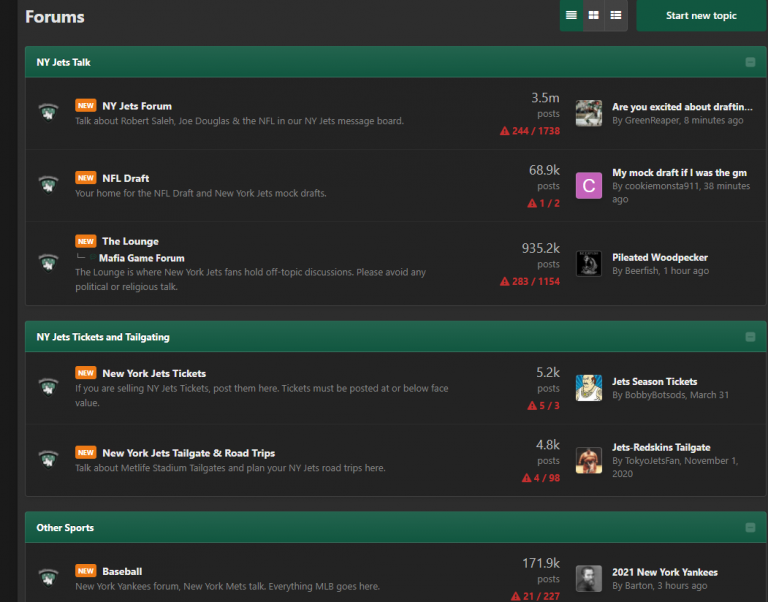Viewport: 768px width, 602px height.
Task: Switch to table list view layout
Action: coord(572,15)
